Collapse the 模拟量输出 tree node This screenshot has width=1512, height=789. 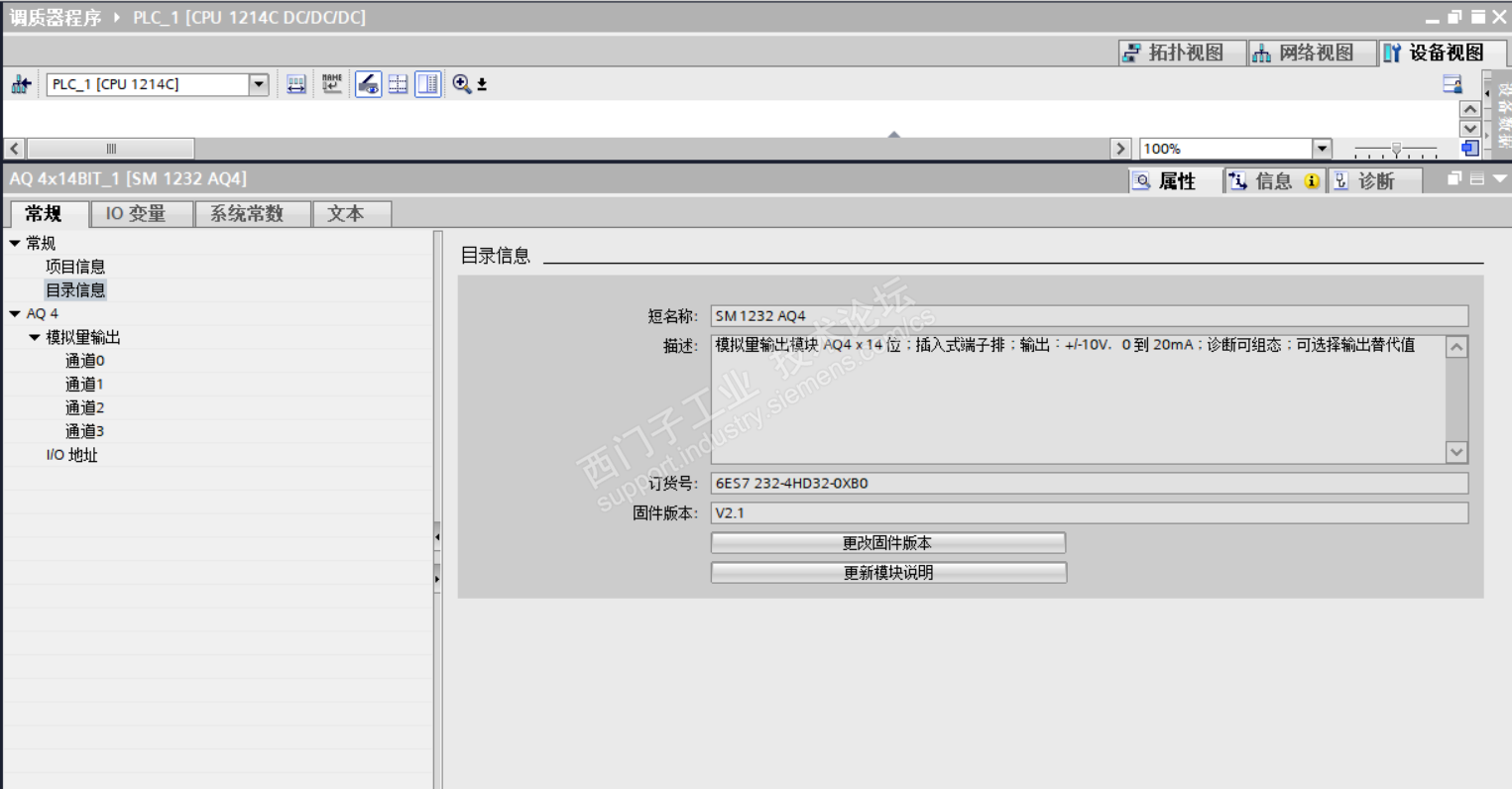coord(35,338)
